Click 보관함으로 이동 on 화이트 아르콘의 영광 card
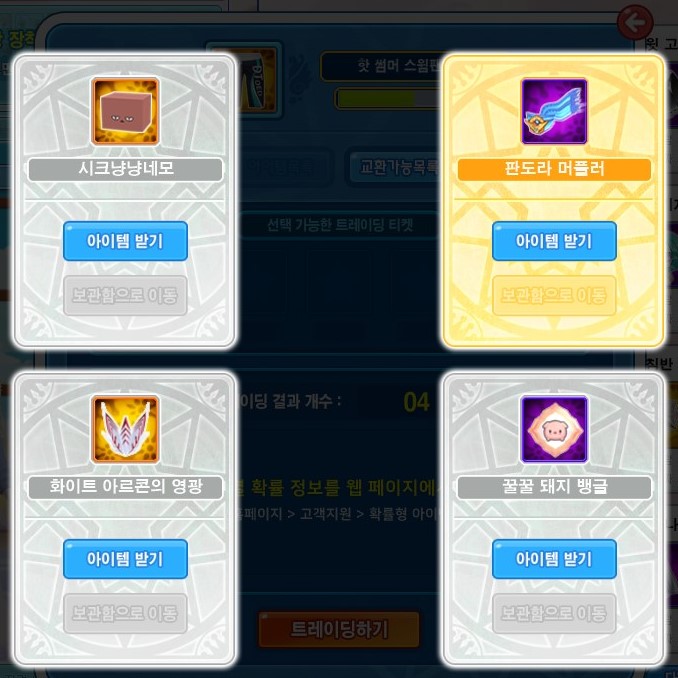 pos(125,613)
